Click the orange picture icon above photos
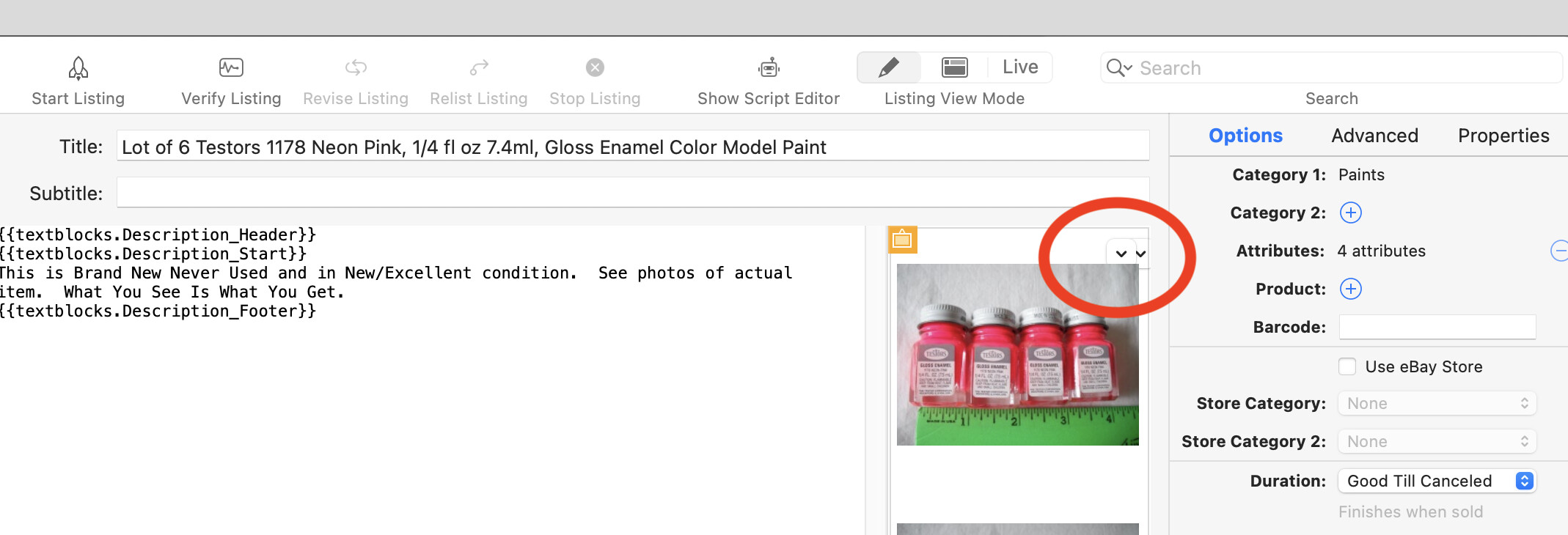1568x535 pixels. click(x=902, y=240)
